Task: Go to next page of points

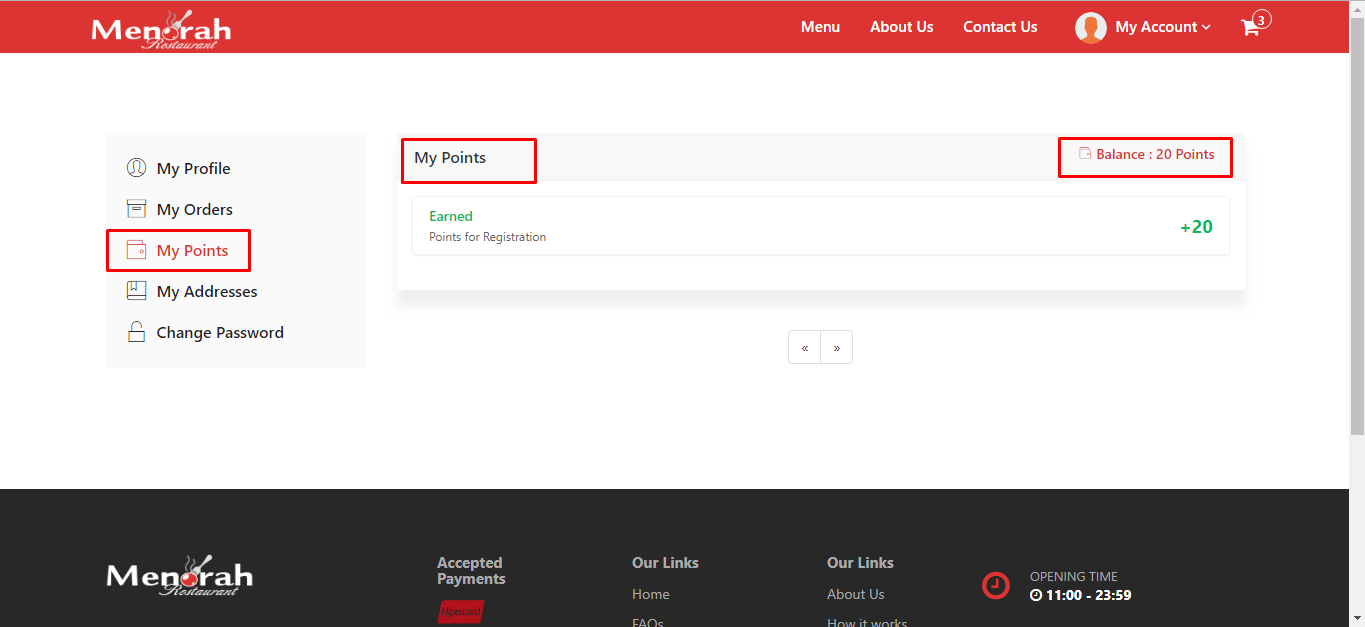Action: pyautogui.click(x=836, y=348)
